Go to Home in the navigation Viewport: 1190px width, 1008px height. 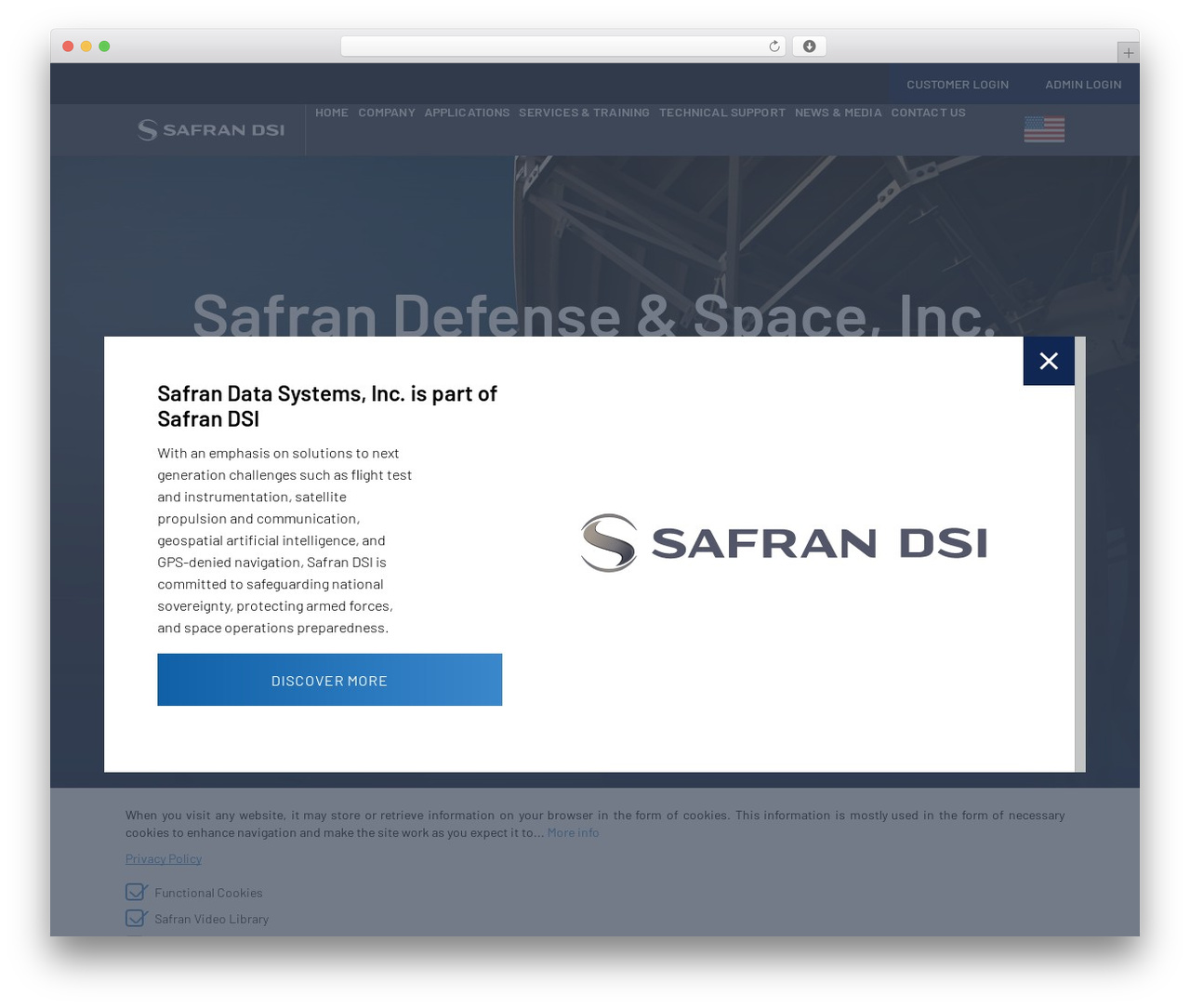pos(332,113)
